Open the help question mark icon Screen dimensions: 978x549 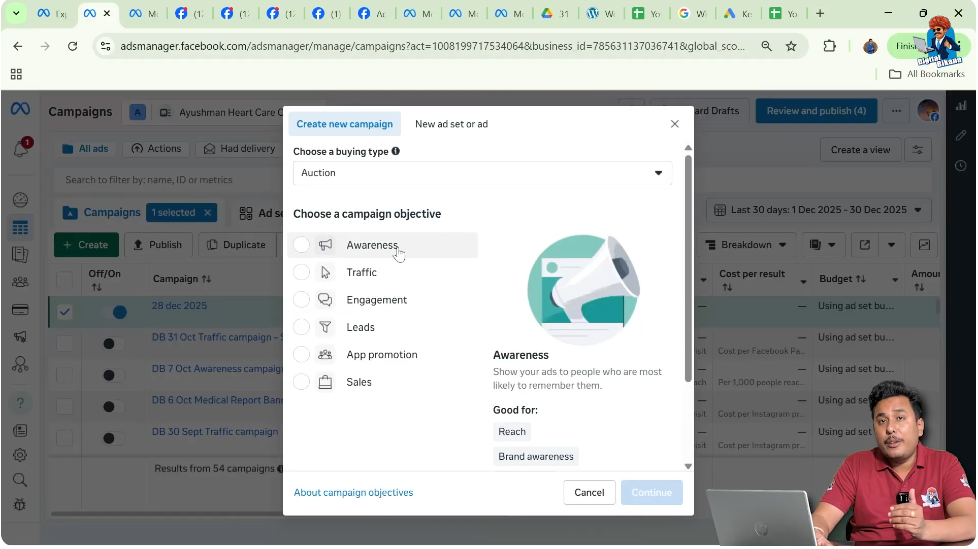tap(20, 403)
